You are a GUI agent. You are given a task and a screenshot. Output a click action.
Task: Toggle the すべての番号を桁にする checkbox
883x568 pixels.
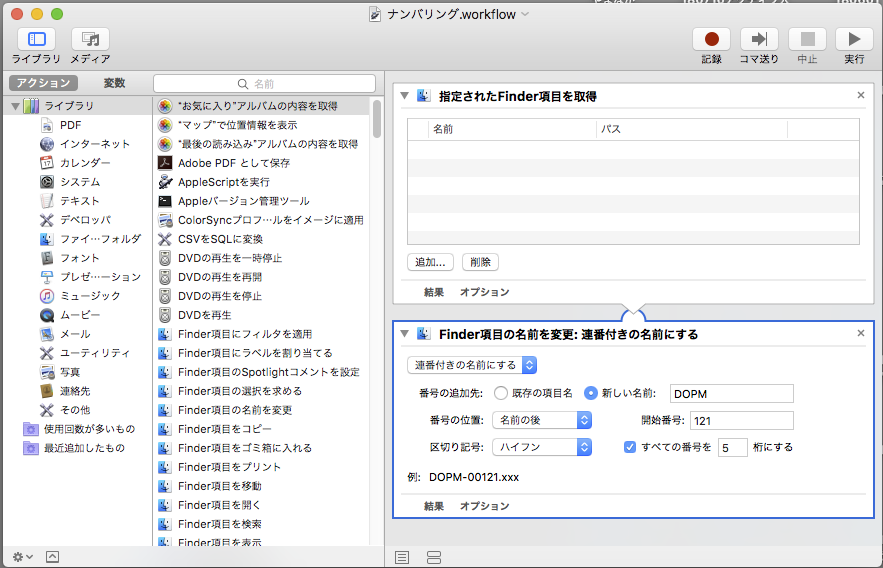point(629,447)
